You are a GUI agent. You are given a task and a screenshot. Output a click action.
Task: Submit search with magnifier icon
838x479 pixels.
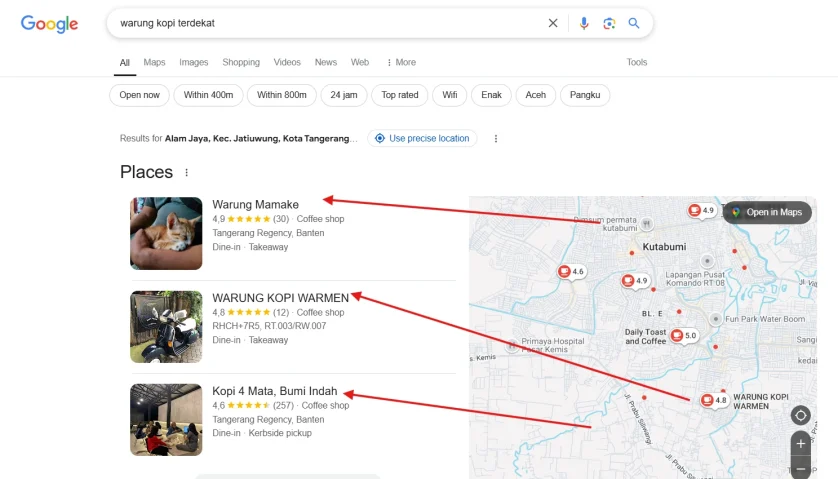(634, 23)
